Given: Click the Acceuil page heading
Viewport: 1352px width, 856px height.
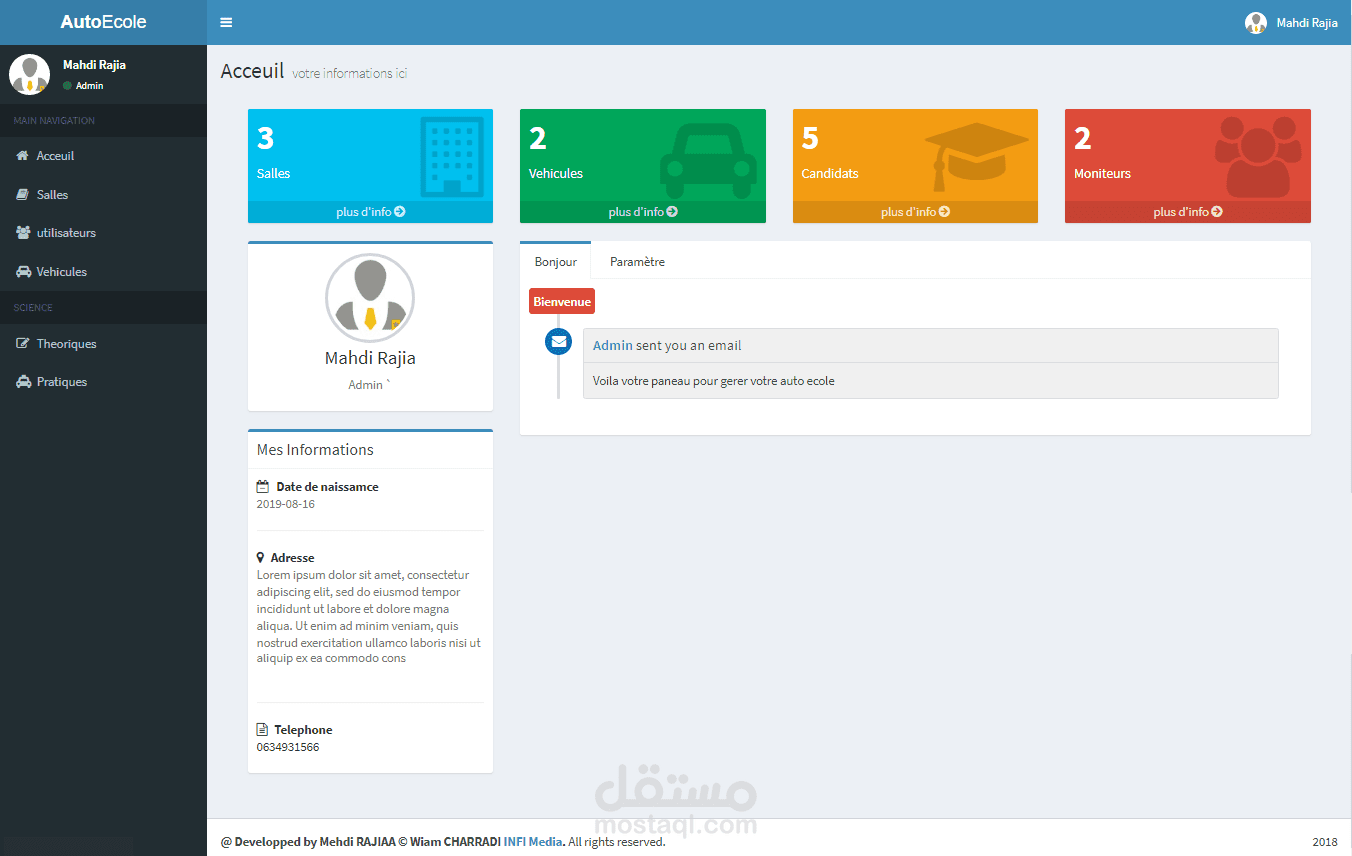Looking at the screenshot, I should click(x=252, y=71).
